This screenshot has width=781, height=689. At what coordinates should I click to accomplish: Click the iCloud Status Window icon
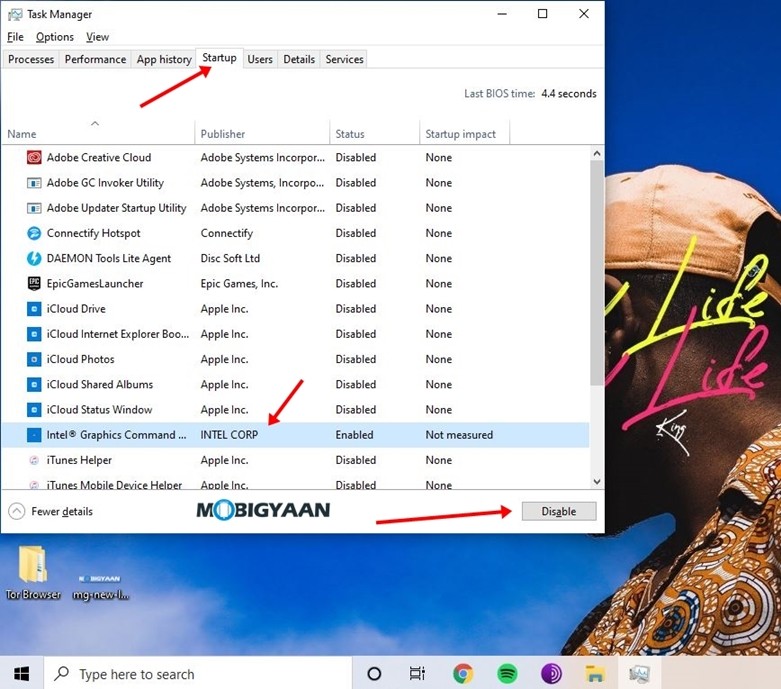pyautogui.click(x=34, y=410)
